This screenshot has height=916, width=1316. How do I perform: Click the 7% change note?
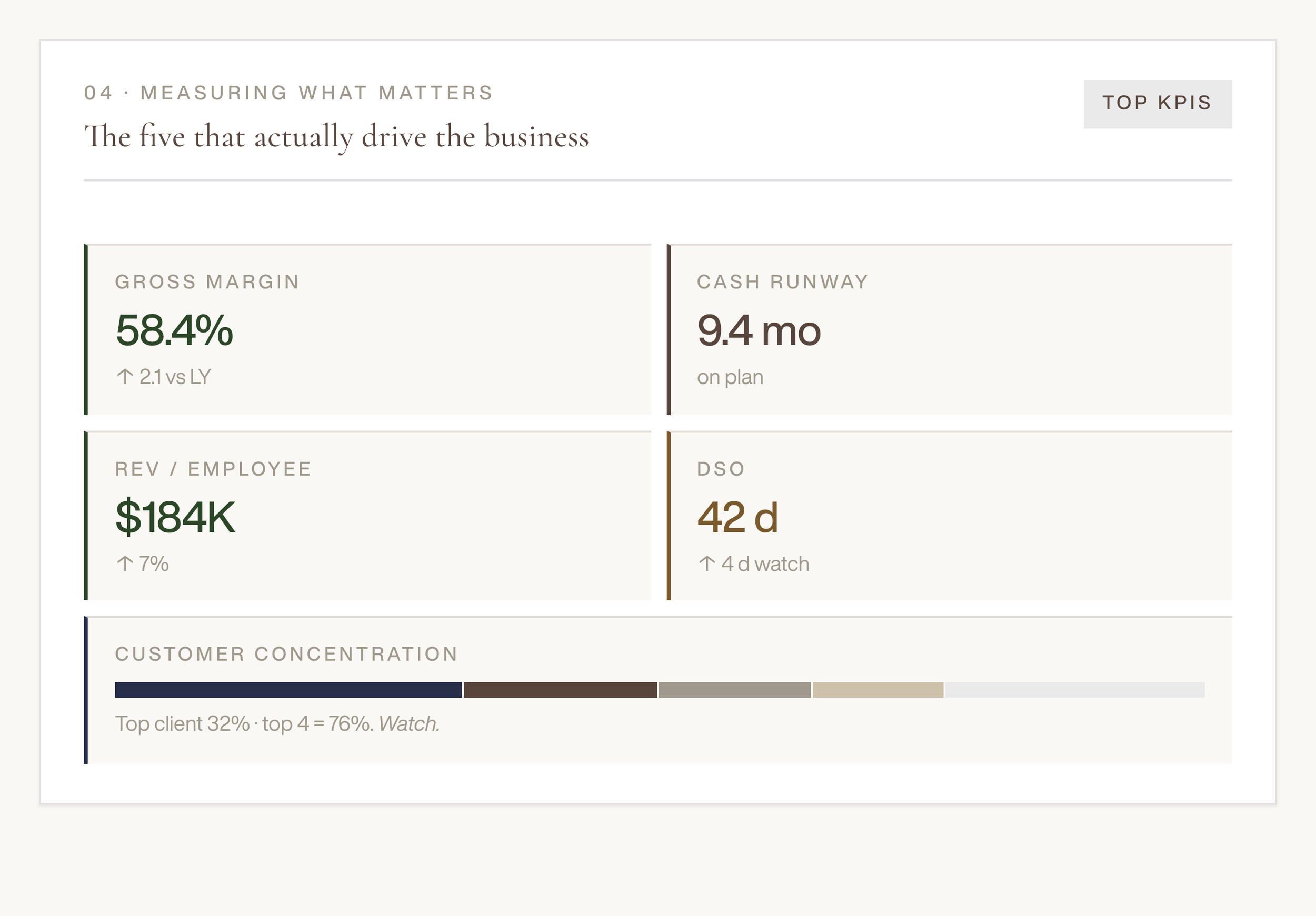coord(154,563)
